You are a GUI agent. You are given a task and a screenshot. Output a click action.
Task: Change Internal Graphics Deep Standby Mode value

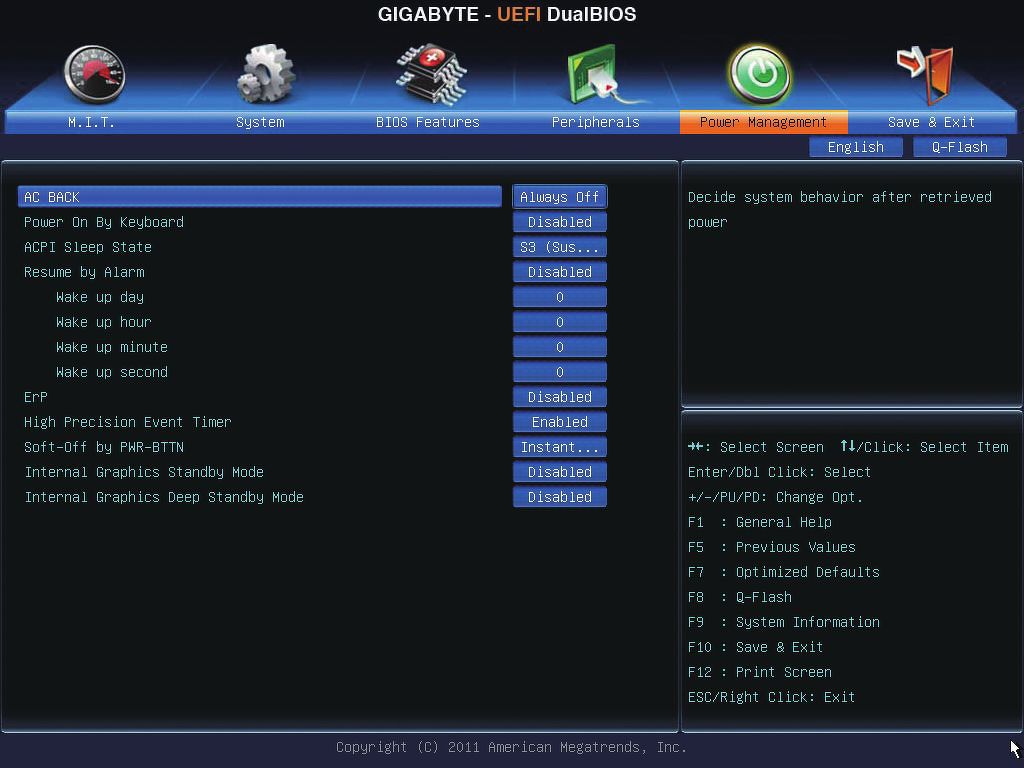pos(560,497)
